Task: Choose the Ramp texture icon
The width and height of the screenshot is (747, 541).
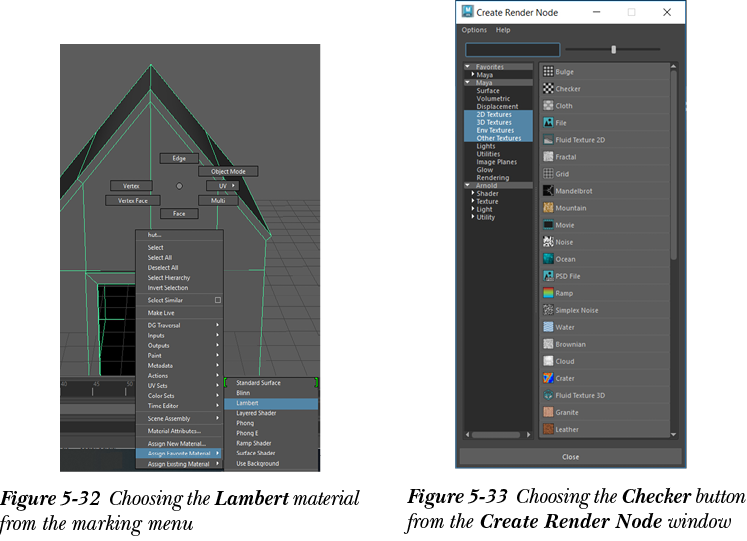Action: (548, 293)
